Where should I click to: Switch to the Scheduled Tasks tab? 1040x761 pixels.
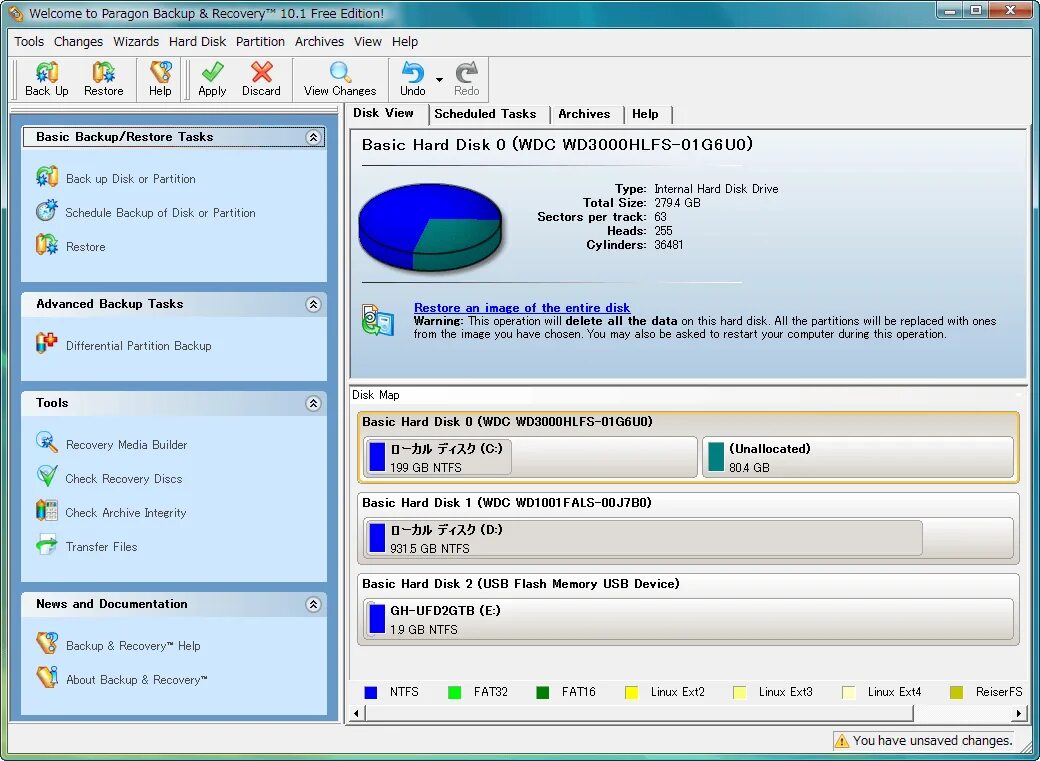[x=485, y=113]
